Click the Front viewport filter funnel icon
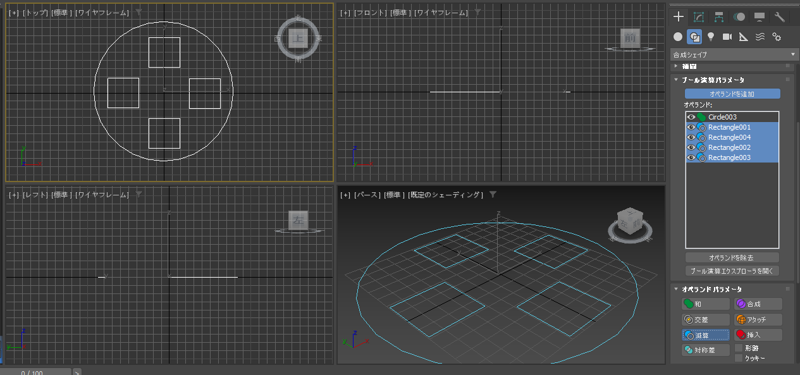The width and height of the screenshot is (800, 375). pos(477,12)
